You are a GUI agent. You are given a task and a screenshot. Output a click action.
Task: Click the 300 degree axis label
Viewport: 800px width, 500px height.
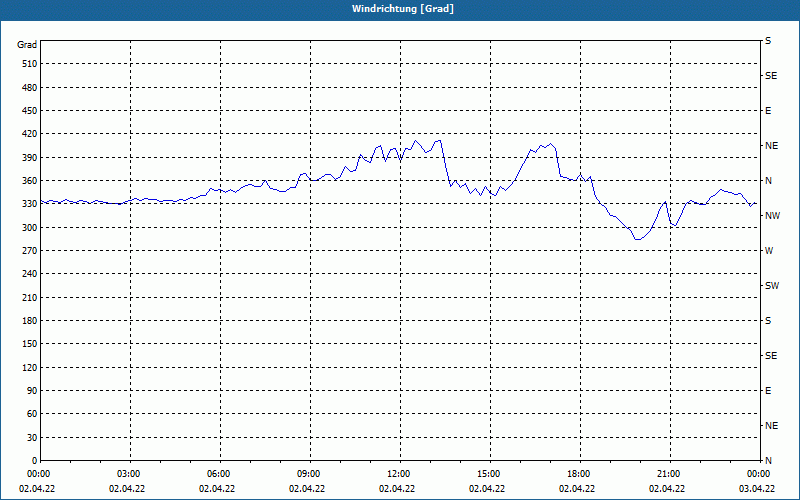30,228
